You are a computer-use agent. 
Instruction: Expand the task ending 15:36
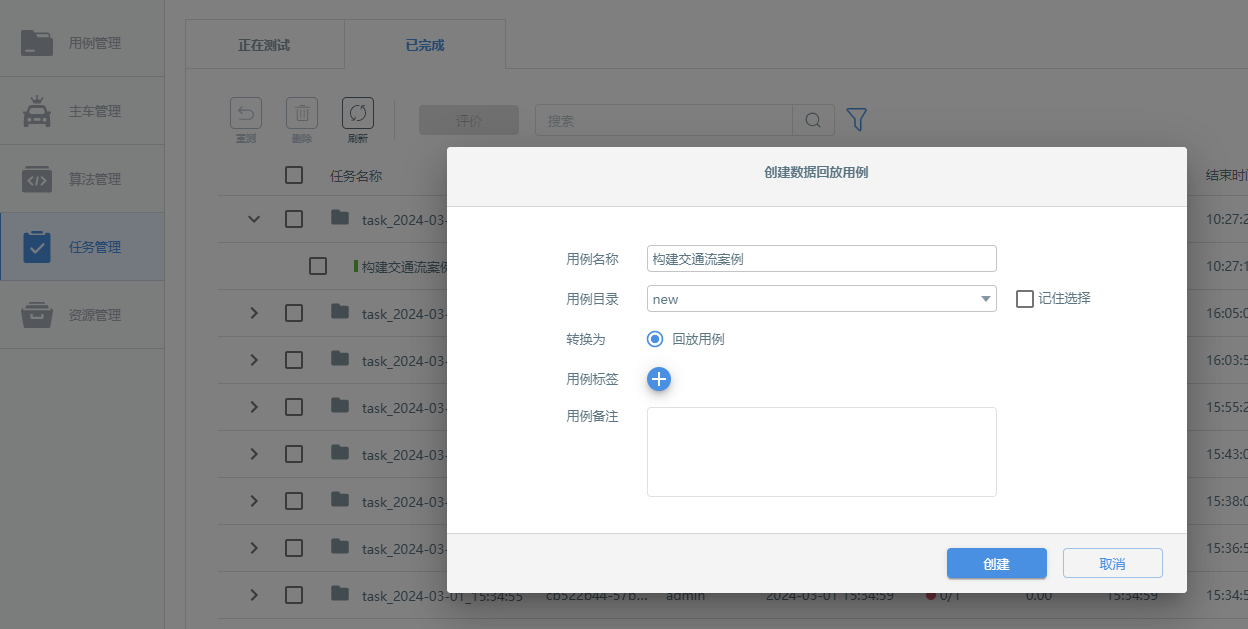[254, 548]
